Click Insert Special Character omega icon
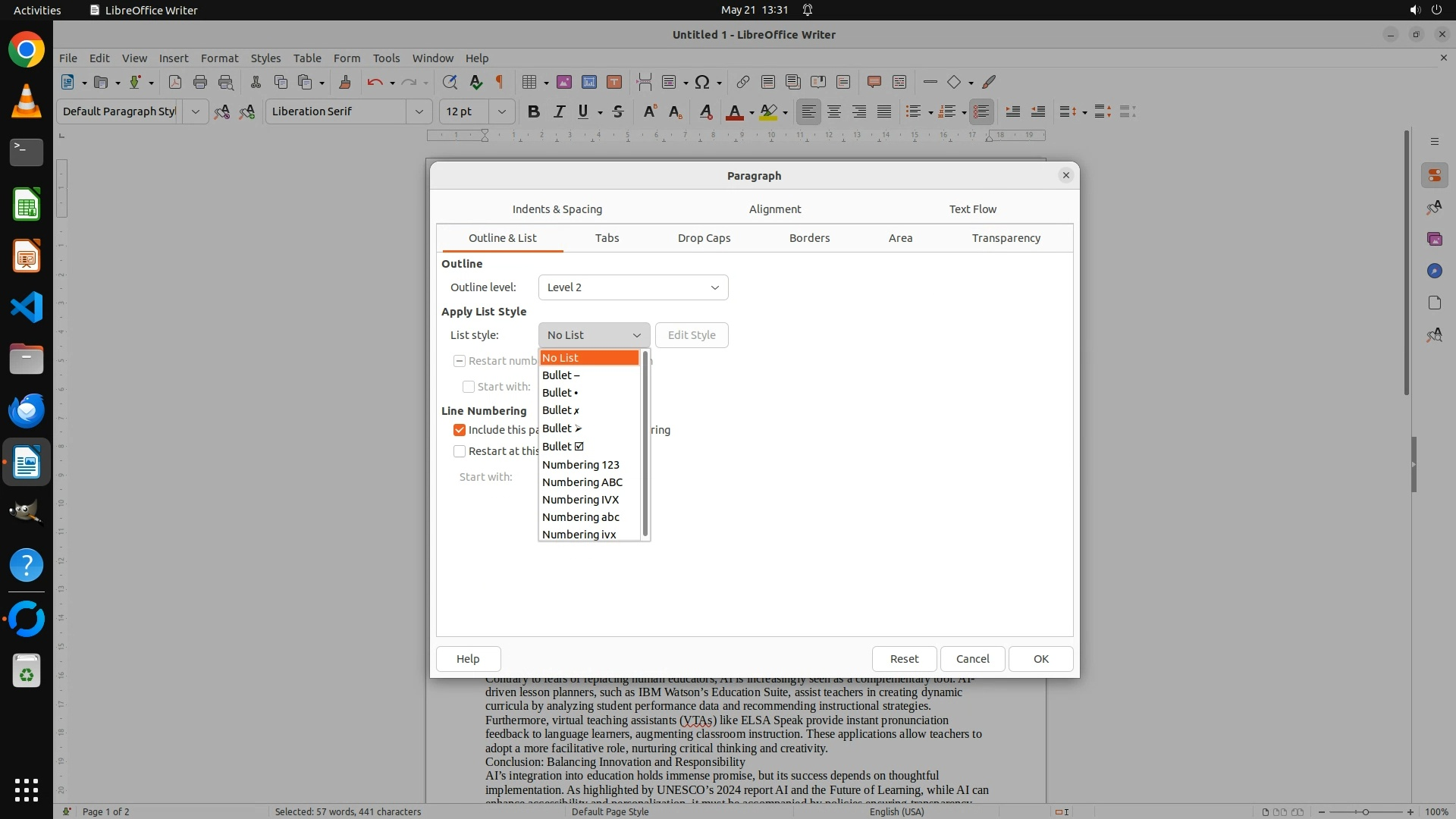Screen dimensions: 1456x819 [x=702, y=82]
